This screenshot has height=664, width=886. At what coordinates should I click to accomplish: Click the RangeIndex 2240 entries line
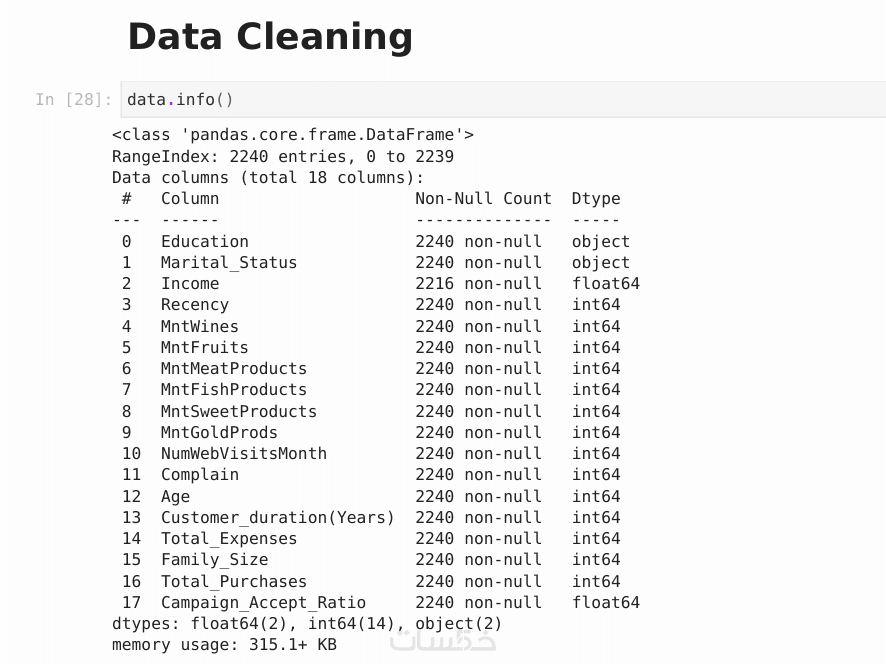click(x=283, y=156)
